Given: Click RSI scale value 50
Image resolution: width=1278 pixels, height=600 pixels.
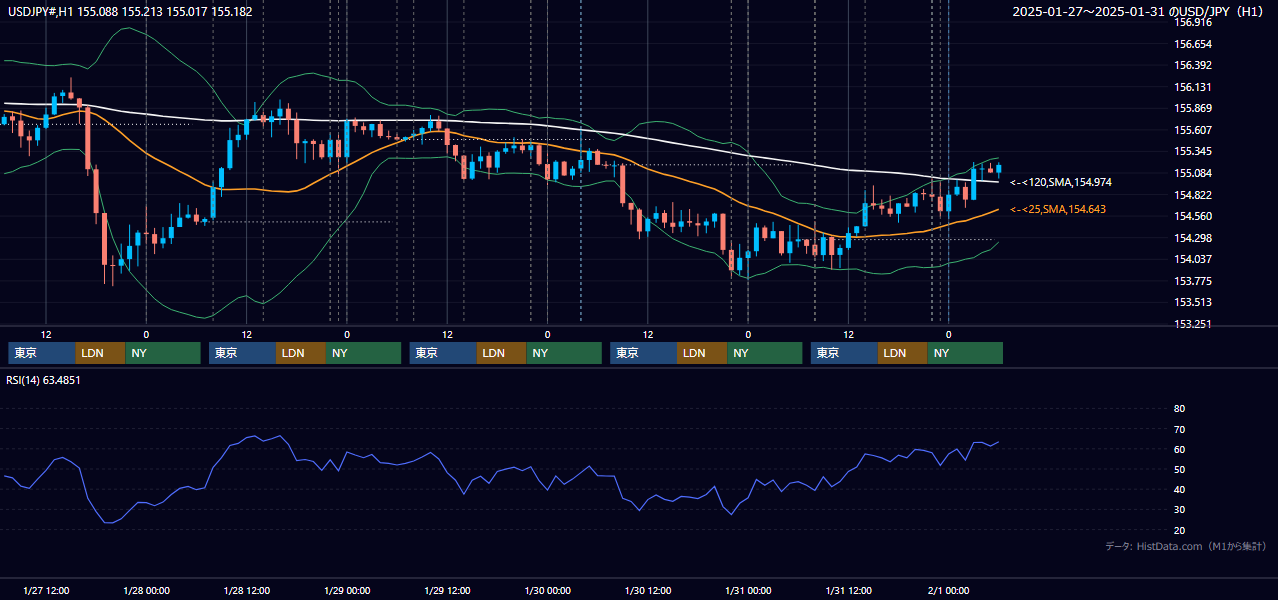Looking at the screenshot, I should point(1179,469).
